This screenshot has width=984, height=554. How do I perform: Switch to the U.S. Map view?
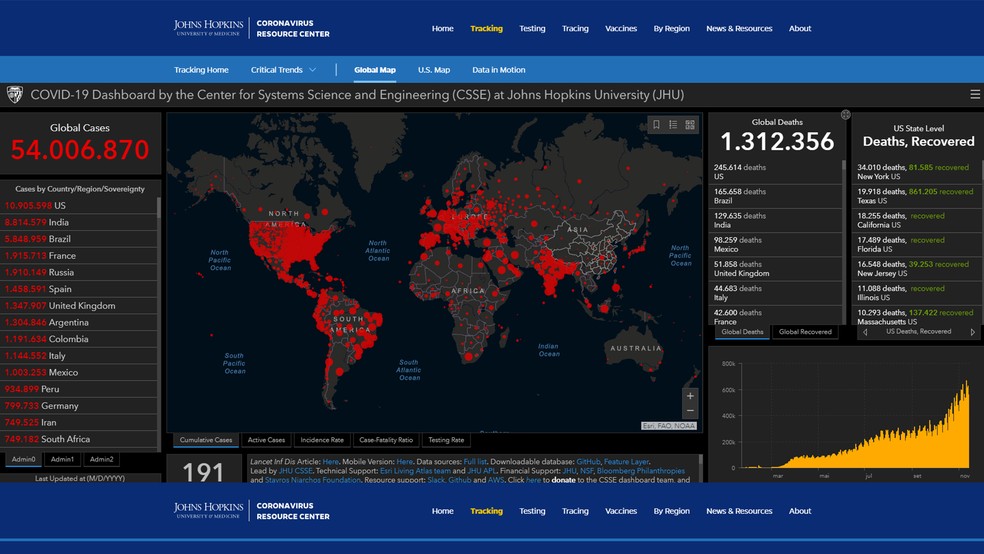click(x=434, y=70)
